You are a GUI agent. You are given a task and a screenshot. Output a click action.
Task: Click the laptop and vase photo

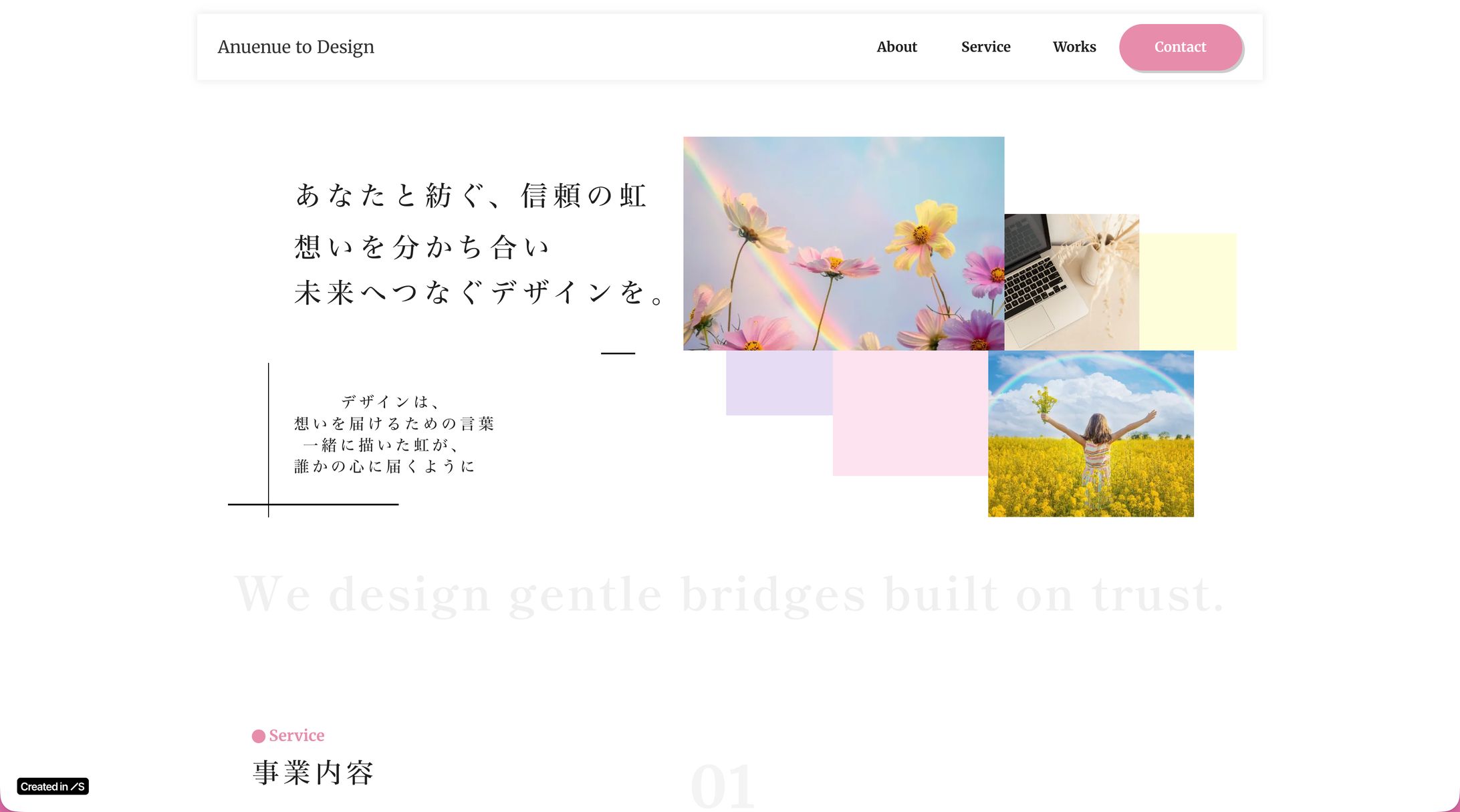point(1071,281)
